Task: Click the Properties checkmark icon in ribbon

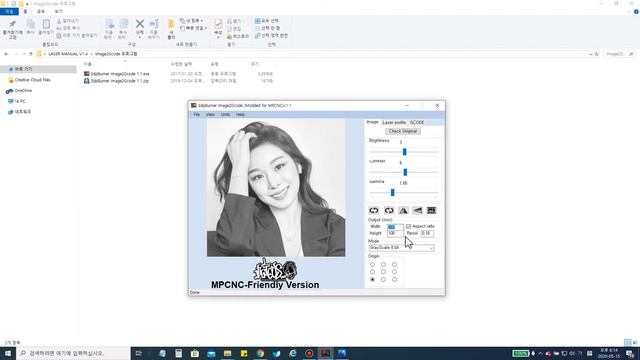Action: 218,24
